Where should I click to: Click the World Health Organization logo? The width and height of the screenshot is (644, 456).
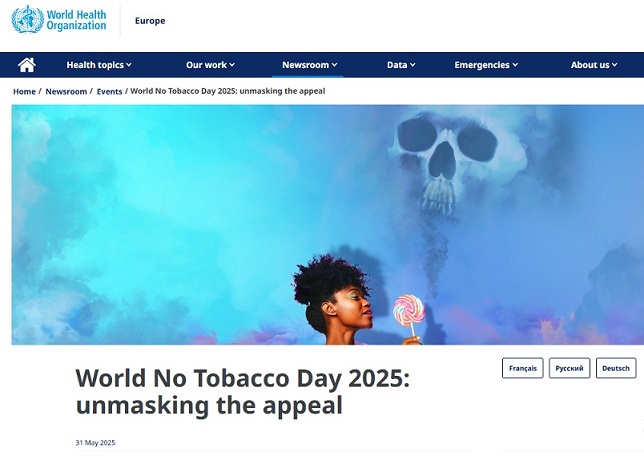59,19
